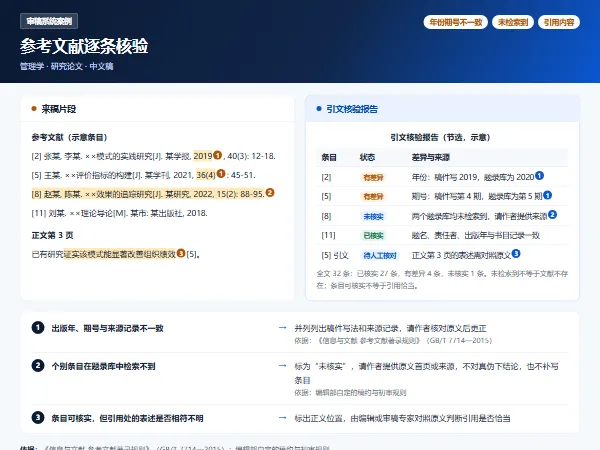This screenshot has height=450, width=600.
Task: Click number 2 circle beside 个别条目在题录库中检索不到
Action: coord(38,365)
